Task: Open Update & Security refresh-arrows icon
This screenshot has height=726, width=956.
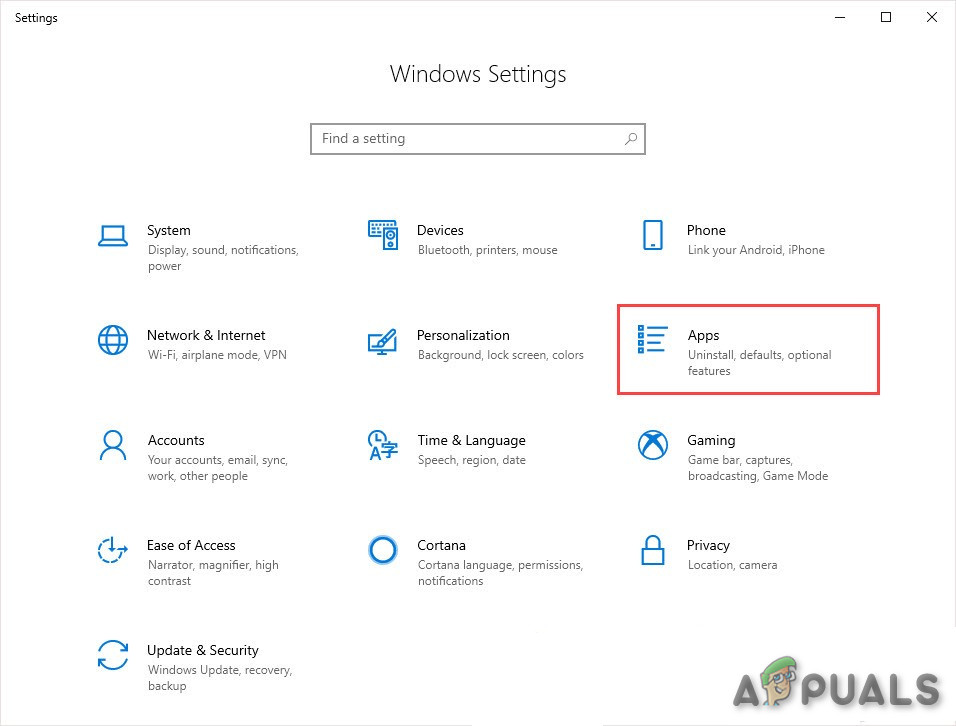Action: 113,655
